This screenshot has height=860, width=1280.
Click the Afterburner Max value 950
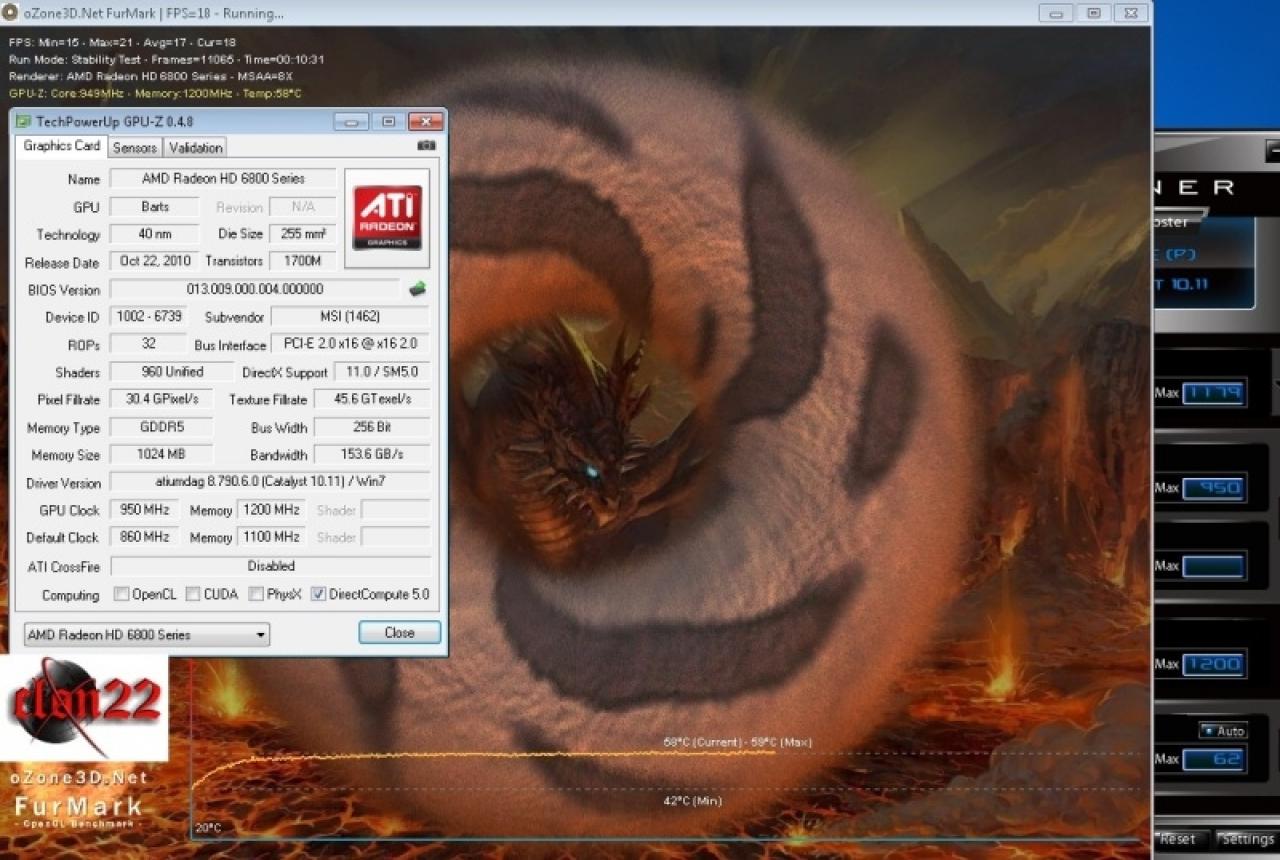pos(1214,488)
